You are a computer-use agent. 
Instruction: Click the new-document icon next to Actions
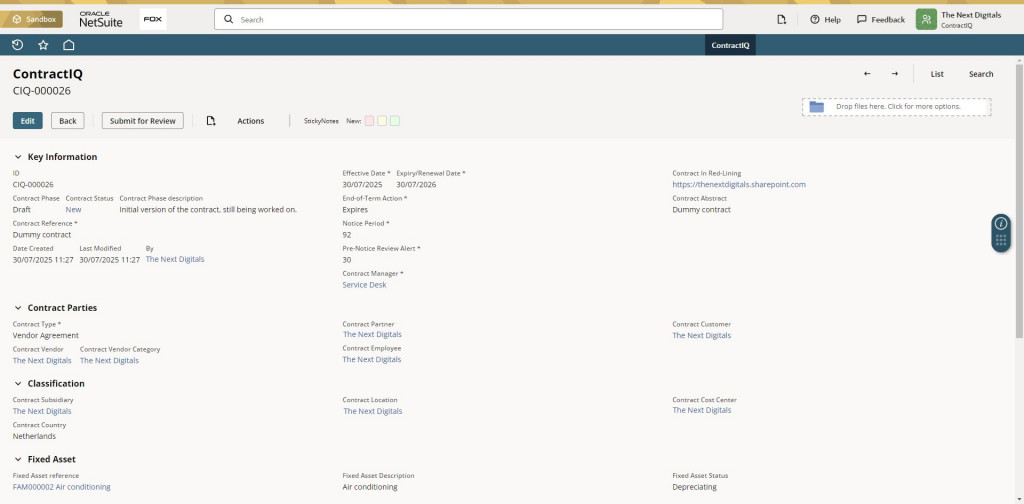point(211,121)
